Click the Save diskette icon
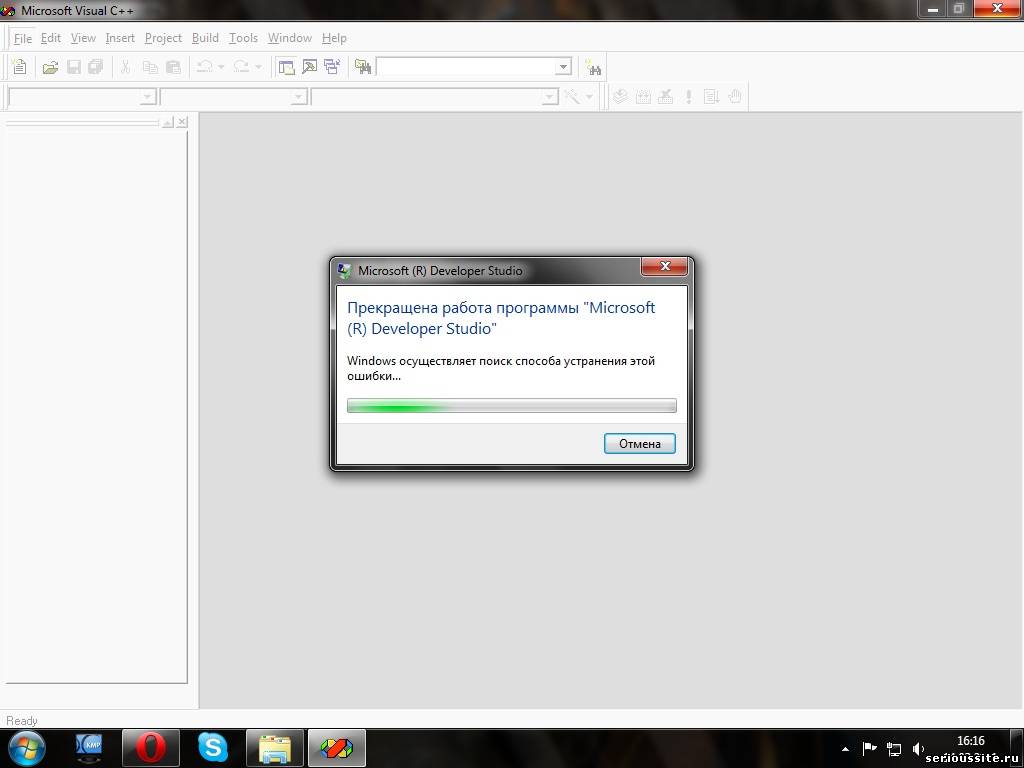The image size is (1024, 768). click(74, 67)
